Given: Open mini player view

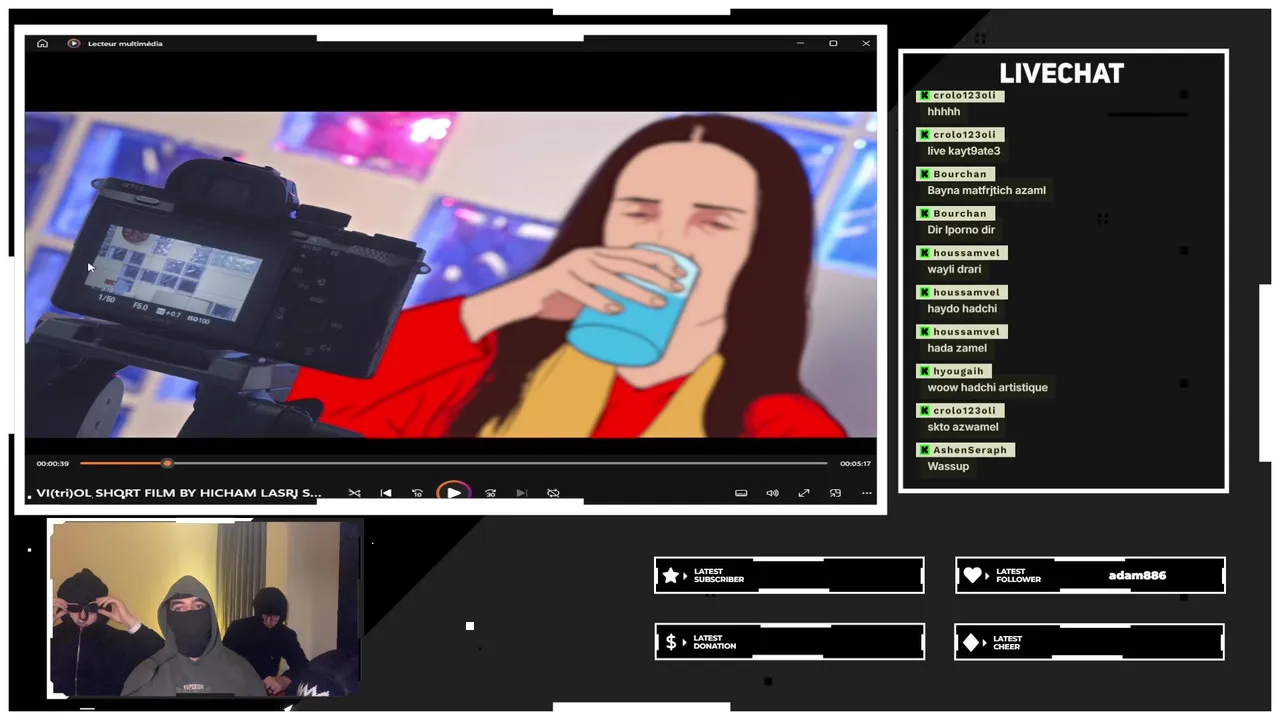Looking at the screenshot, I should pyautogui.click(x=835, y=493).
